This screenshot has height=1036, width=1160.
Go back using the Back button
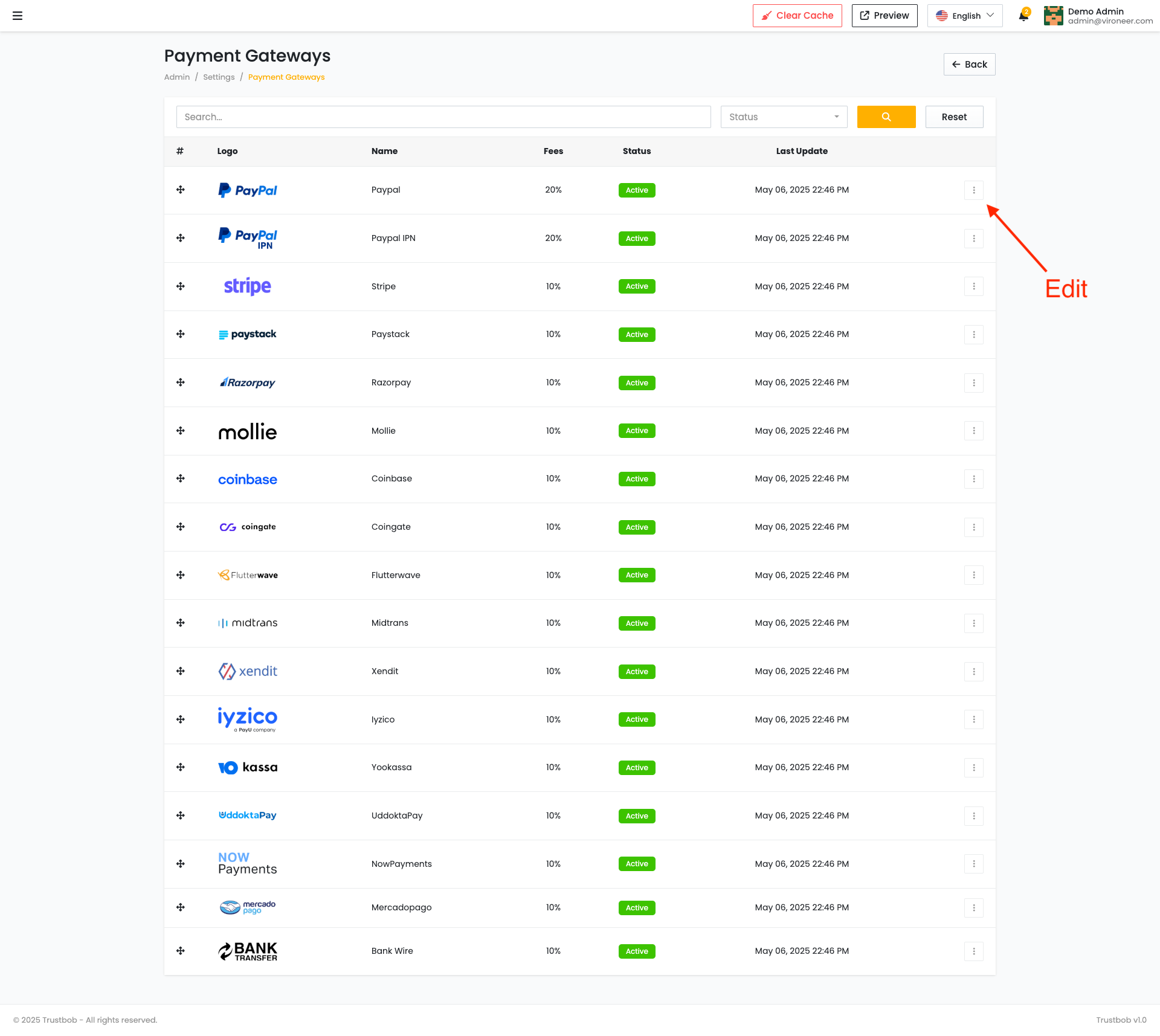point(970,65)
